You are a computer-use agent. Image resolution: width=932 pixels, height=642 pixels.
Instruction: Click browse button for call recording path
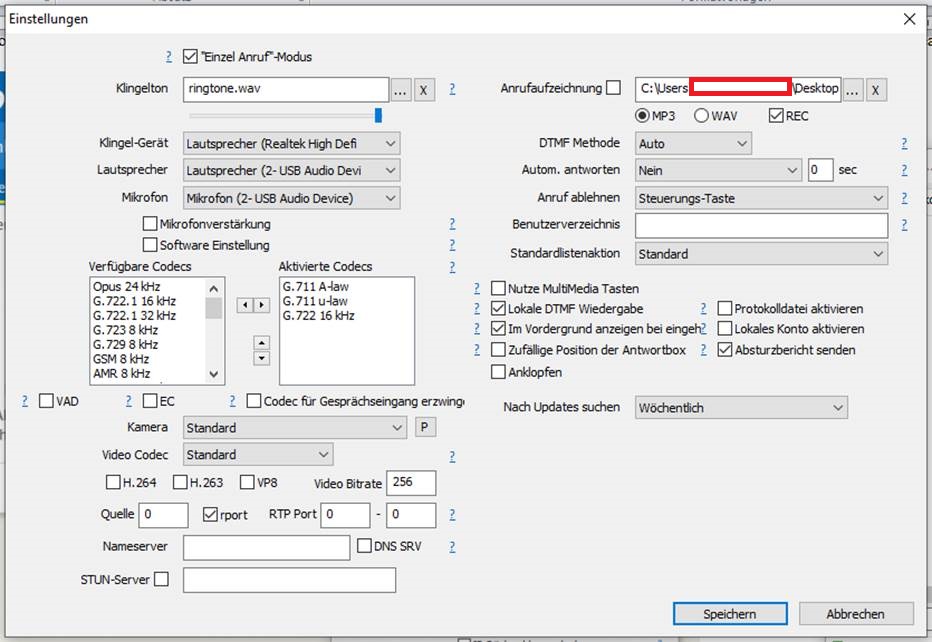click(852, 89)
